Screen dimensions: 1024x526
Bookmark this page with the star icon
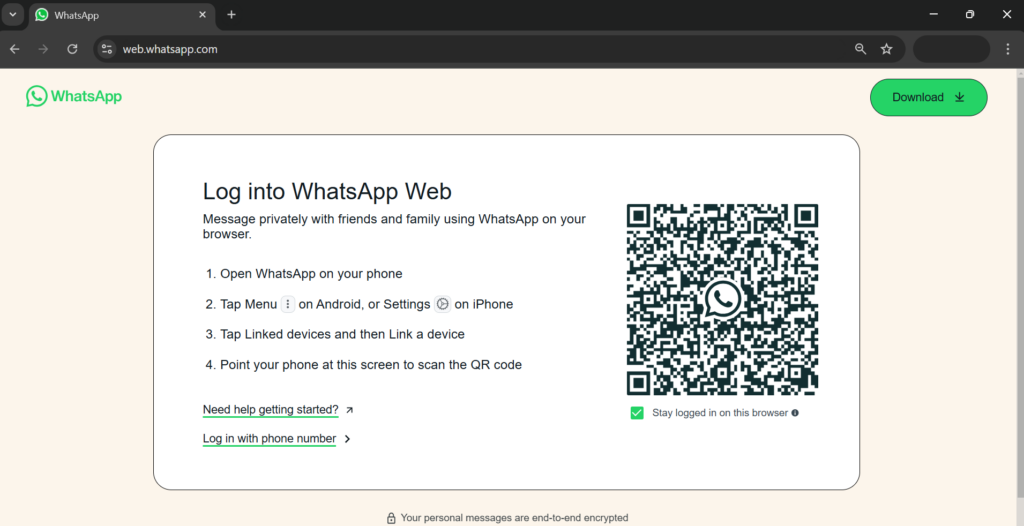point(886,49)
